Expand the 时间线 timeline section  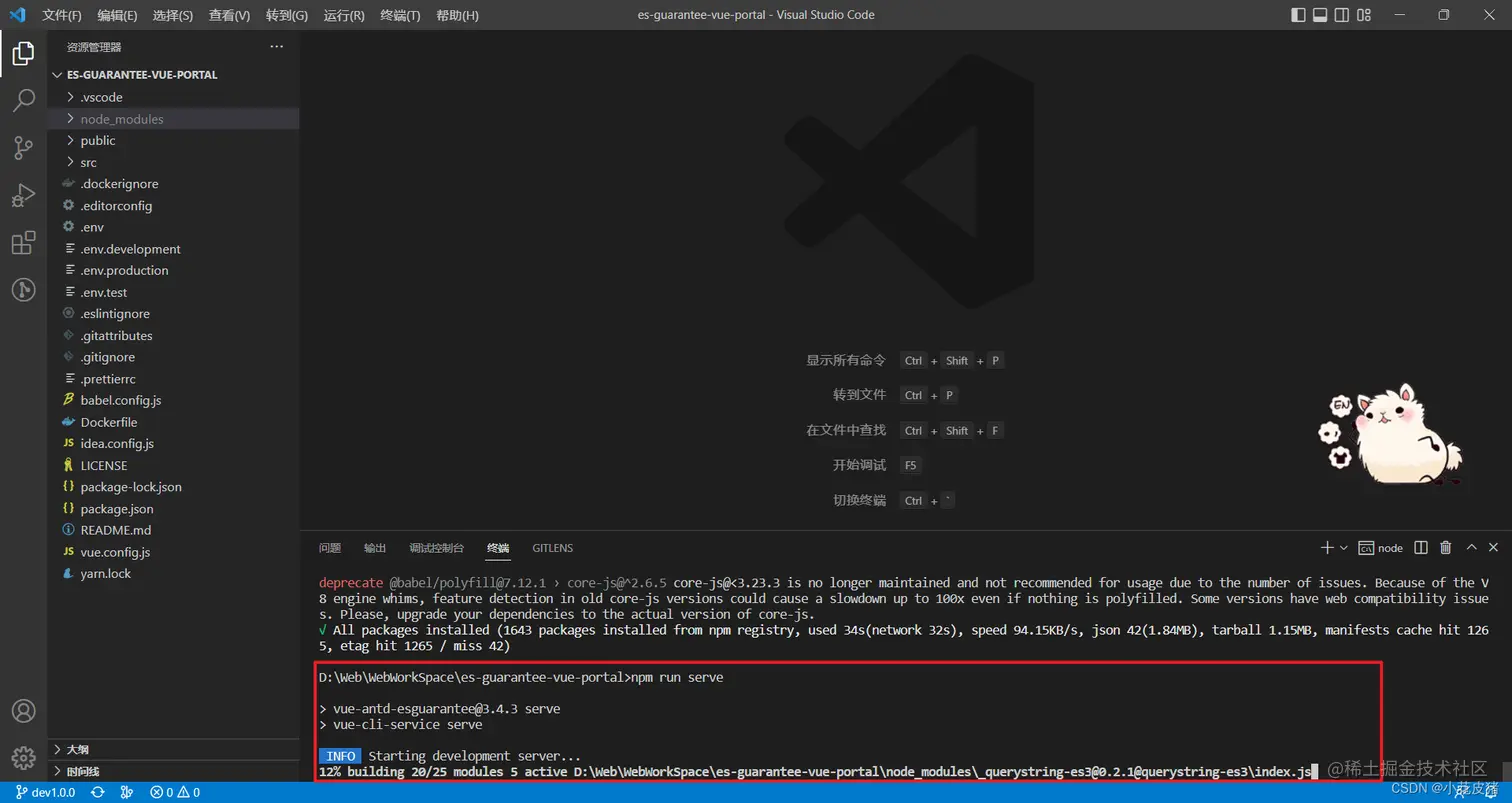click(173, 771)
